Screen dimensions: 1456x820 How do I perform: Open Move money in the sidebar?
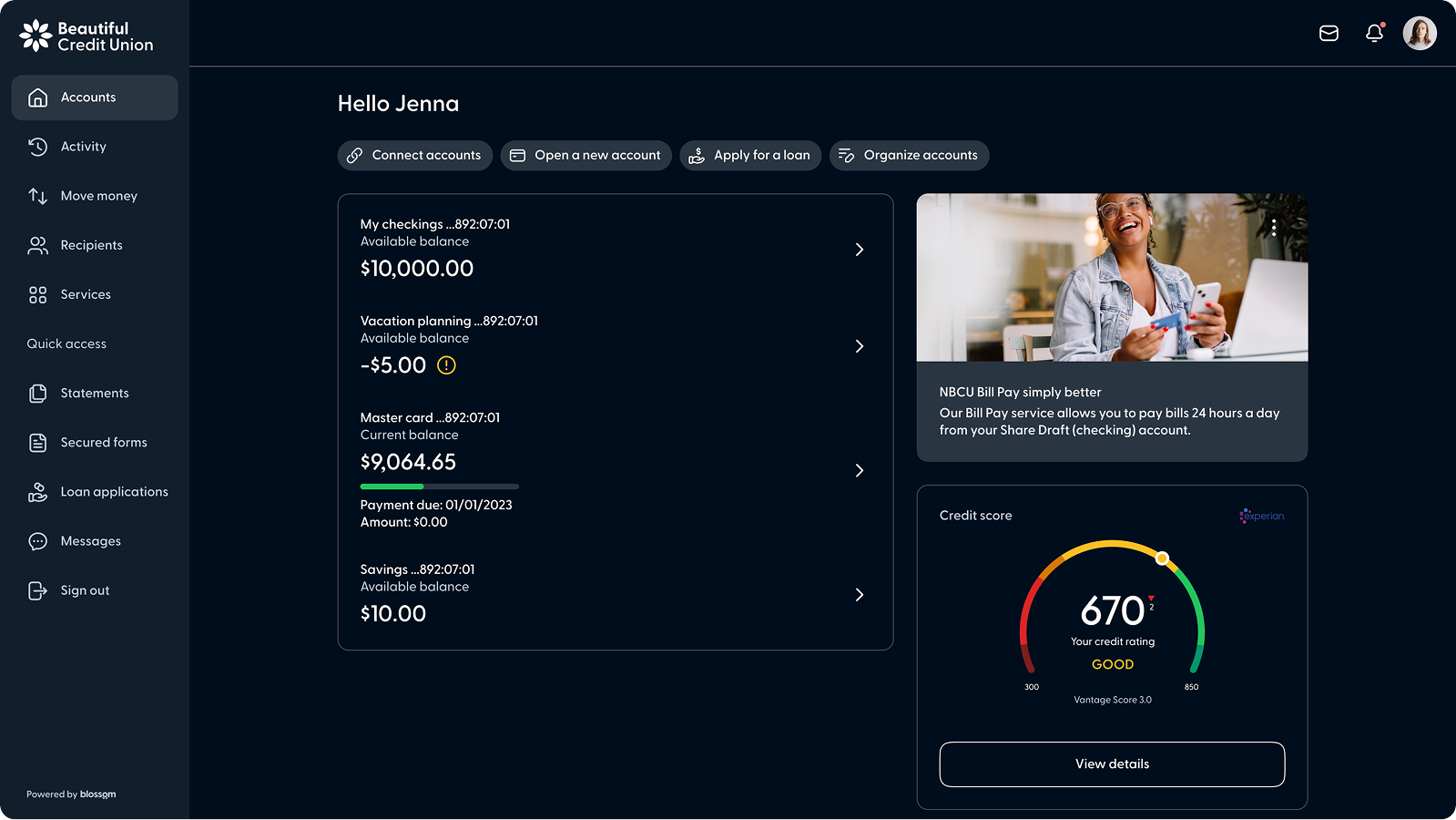coord(95,196)
